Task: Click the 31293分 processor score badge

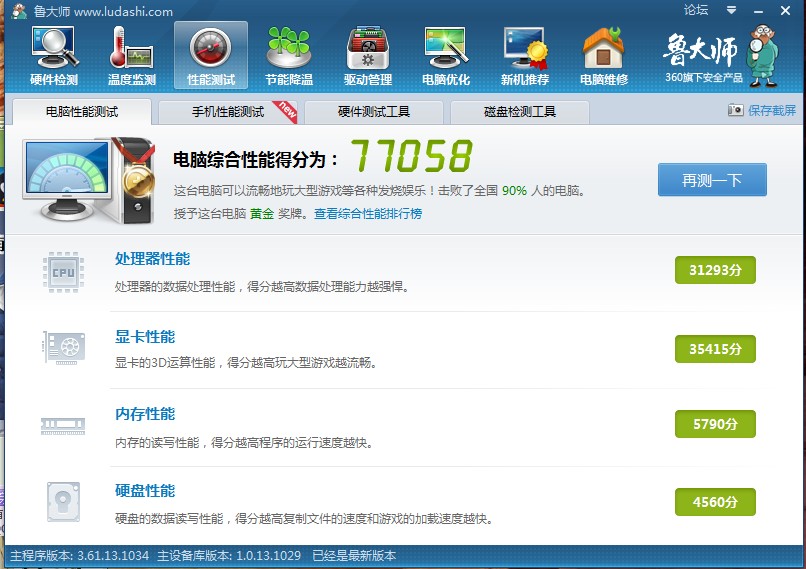Action: tap(715, 270)
